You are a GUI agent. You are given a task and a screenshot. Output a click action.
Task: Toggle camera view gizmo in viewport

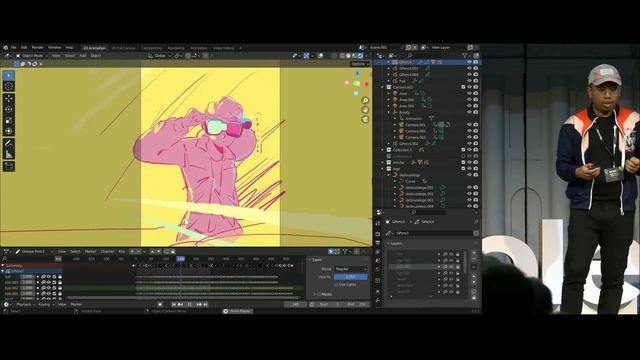[x=365, y=119]
